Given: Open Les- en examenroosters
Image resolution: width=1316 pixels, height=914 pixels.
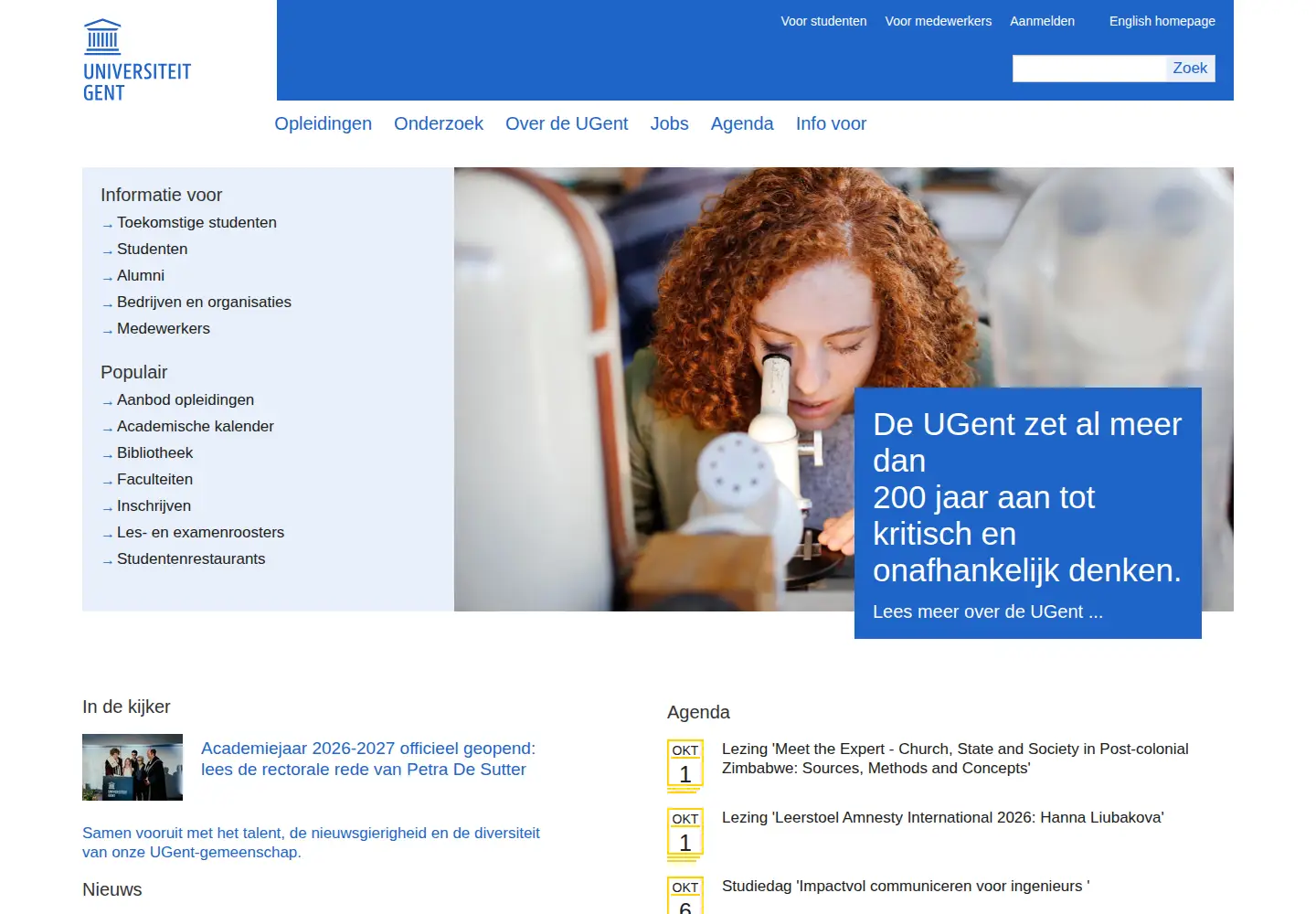Looking at the screenshot, I should [x=200, y=532].
